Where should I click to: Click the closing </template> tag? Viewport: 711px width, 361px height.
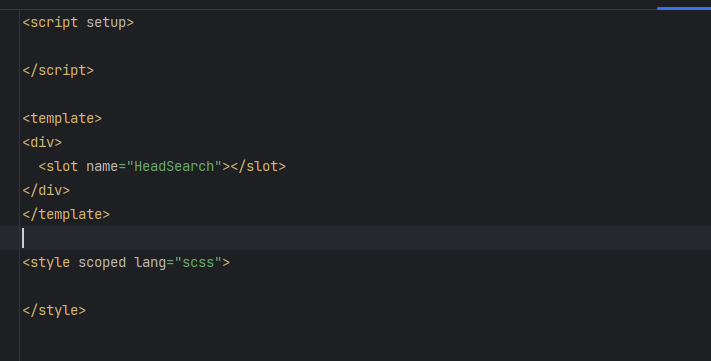[x=66, y=215]
